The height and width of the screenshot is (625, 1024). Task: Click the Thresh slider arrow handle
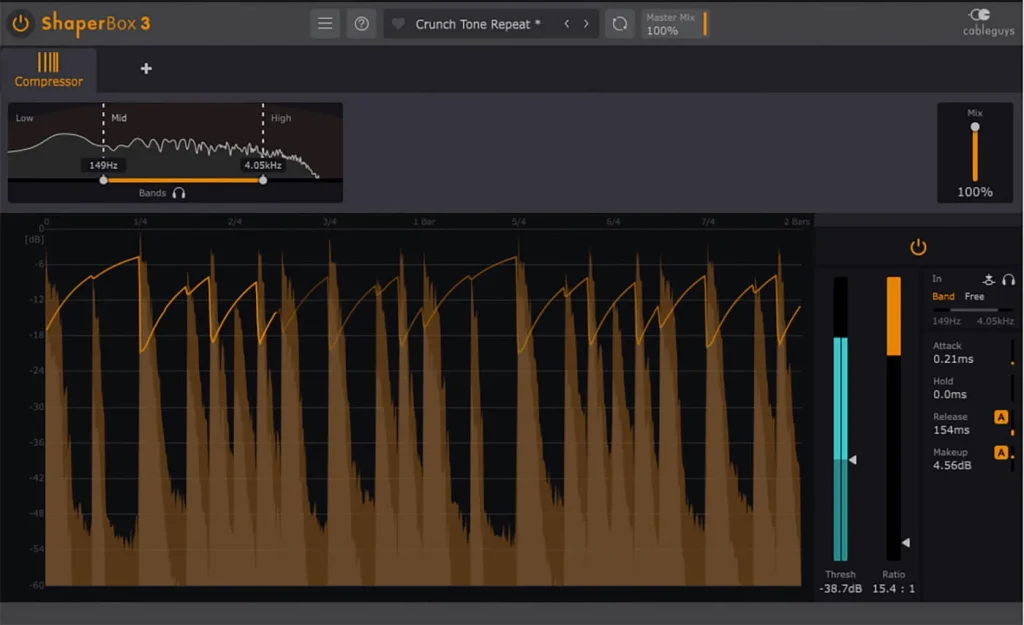click(x=852, y=460)
